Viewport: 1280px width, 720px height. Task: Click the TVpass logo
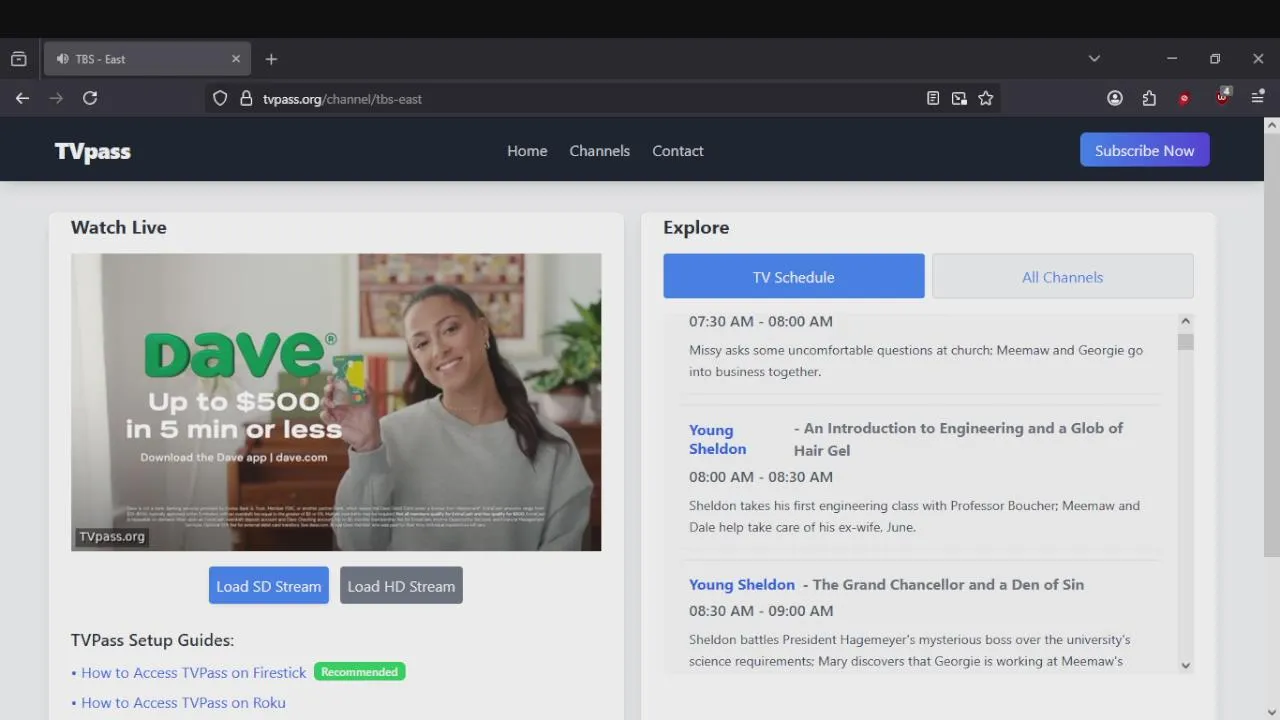click(93, 151)
